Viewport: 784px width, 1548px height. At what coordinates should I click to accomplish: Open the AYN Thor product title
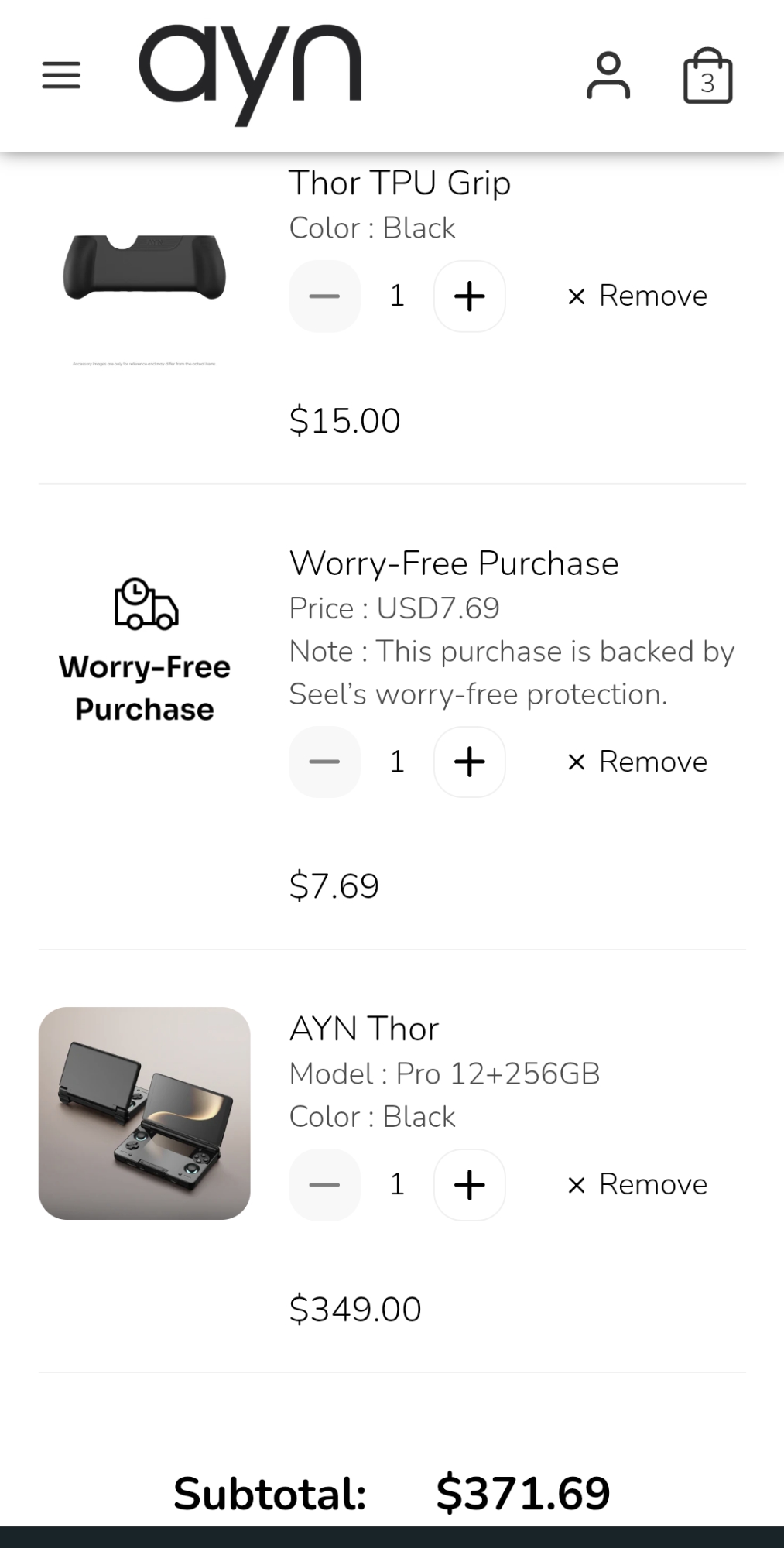(364, 1029)
